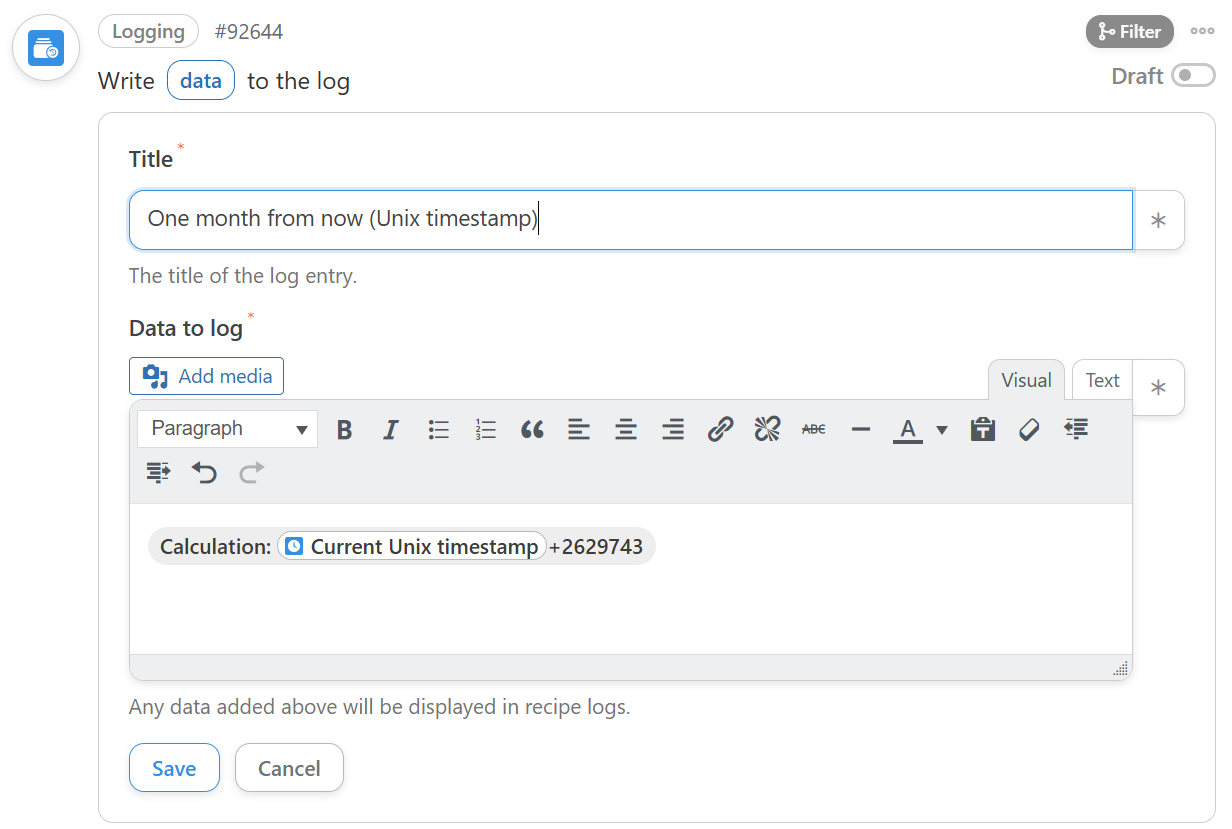Apply italic formatting
Viewport: 1232px width, 829px height.
point(391,430)
